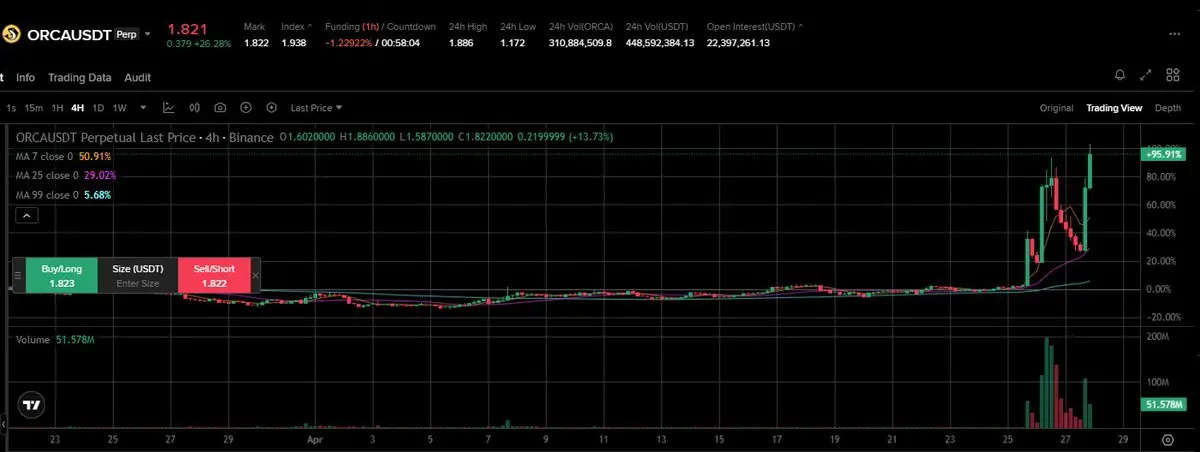Expand chart to fullscreen arrows icon
The image size is (1200, 452).
(1146, 75)
